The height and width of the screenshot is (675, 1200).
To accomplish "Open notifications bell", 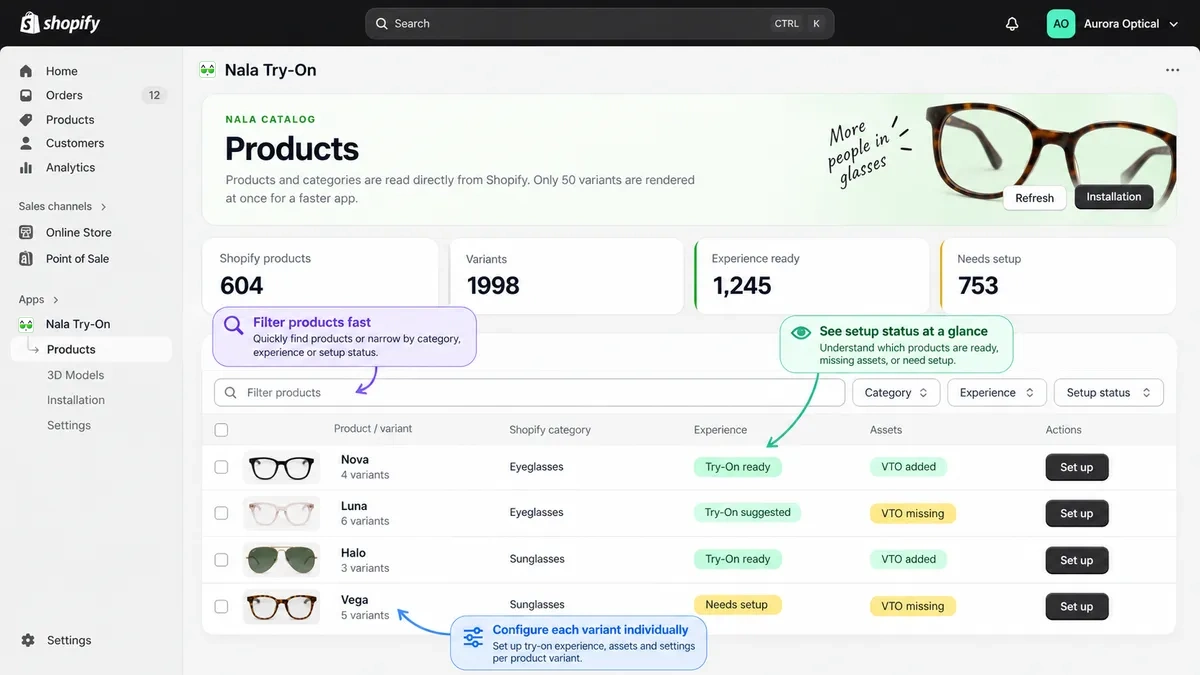I will click(x=1012, y=24).
